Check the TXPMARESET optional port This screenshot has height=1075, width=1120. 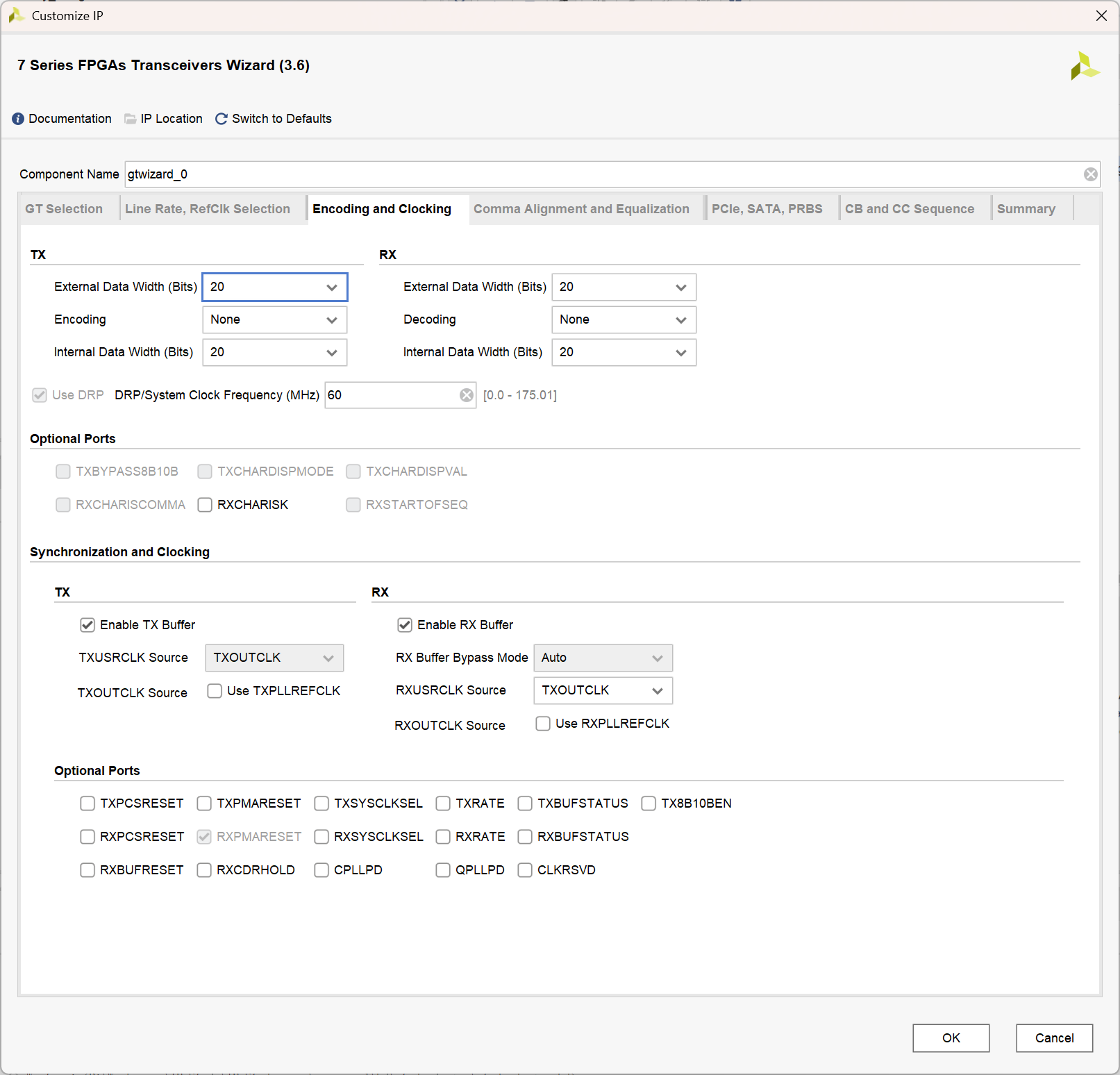[204, 803]
